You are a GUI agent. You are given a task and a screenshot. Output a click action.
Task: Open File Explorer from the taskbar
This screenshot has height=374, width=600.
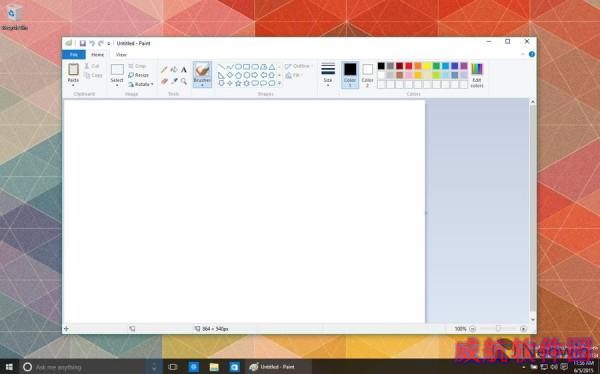214,367
